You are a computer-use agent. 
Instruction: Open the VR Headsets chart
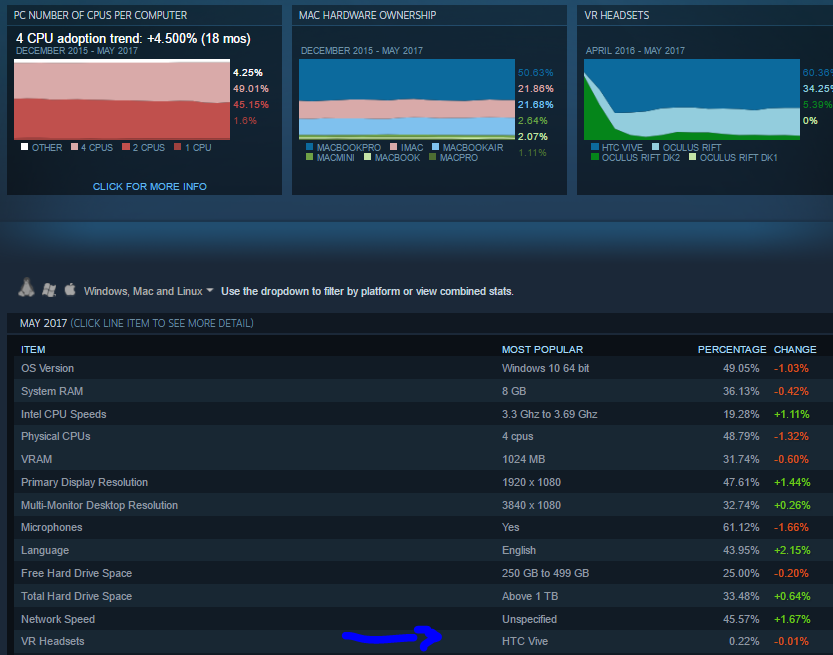click(692, 99)
